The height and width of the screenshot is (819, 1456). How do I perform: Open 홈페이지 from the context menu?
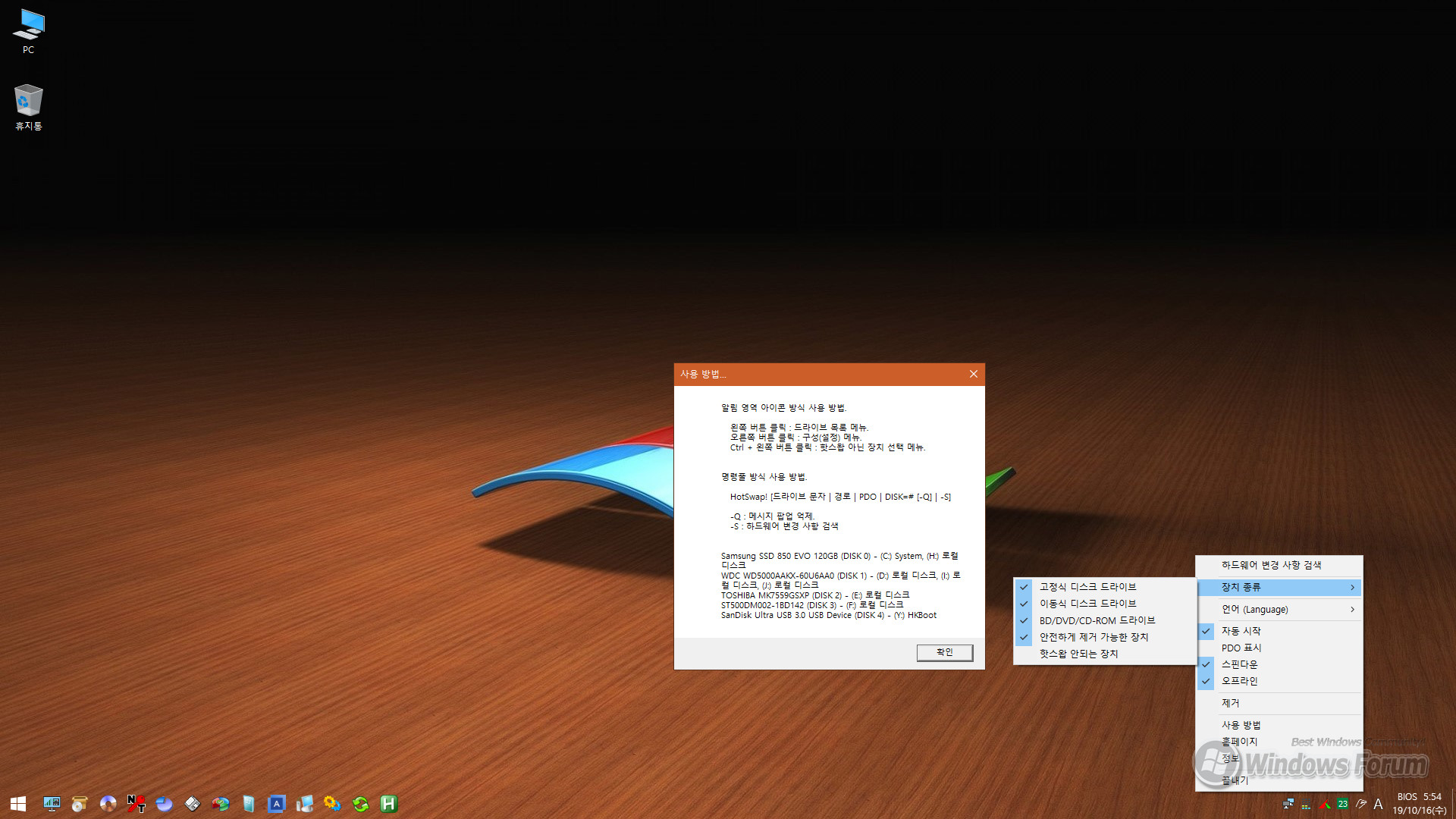coord(1279,742)
